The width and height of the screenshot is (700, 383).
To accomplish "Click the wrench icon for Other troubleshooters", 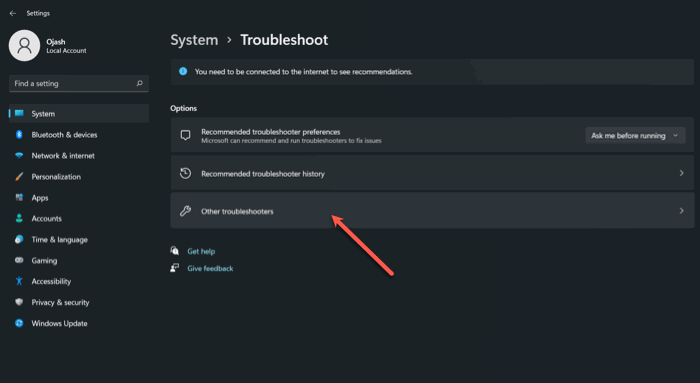I will 185,211.
